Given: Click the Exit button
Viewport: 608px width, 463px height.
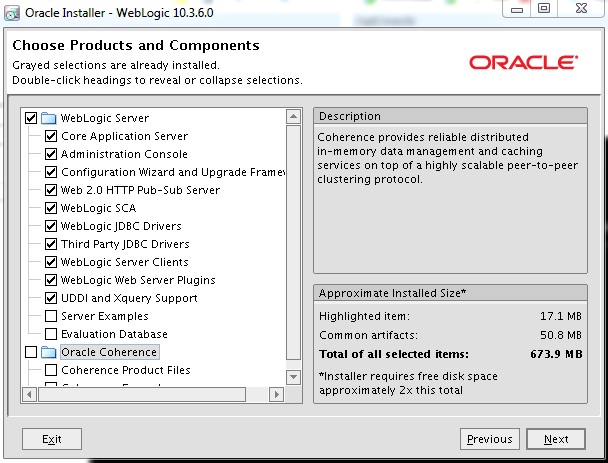Looking at the screenshot, I should coord(52,439).
